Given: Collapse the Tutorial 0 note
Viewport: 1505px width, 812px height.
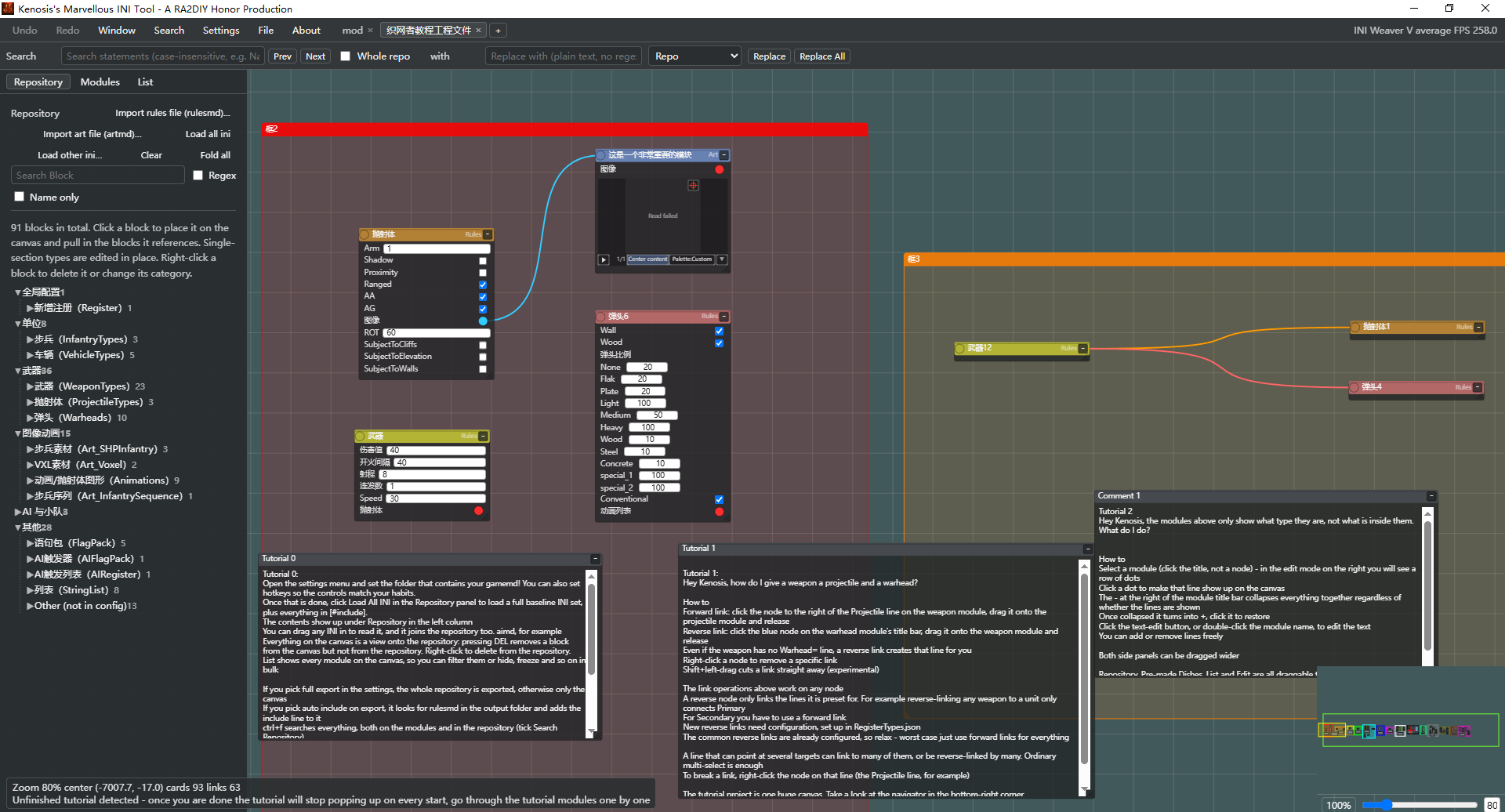Looking at the screenshot, I should pos(595,559).
